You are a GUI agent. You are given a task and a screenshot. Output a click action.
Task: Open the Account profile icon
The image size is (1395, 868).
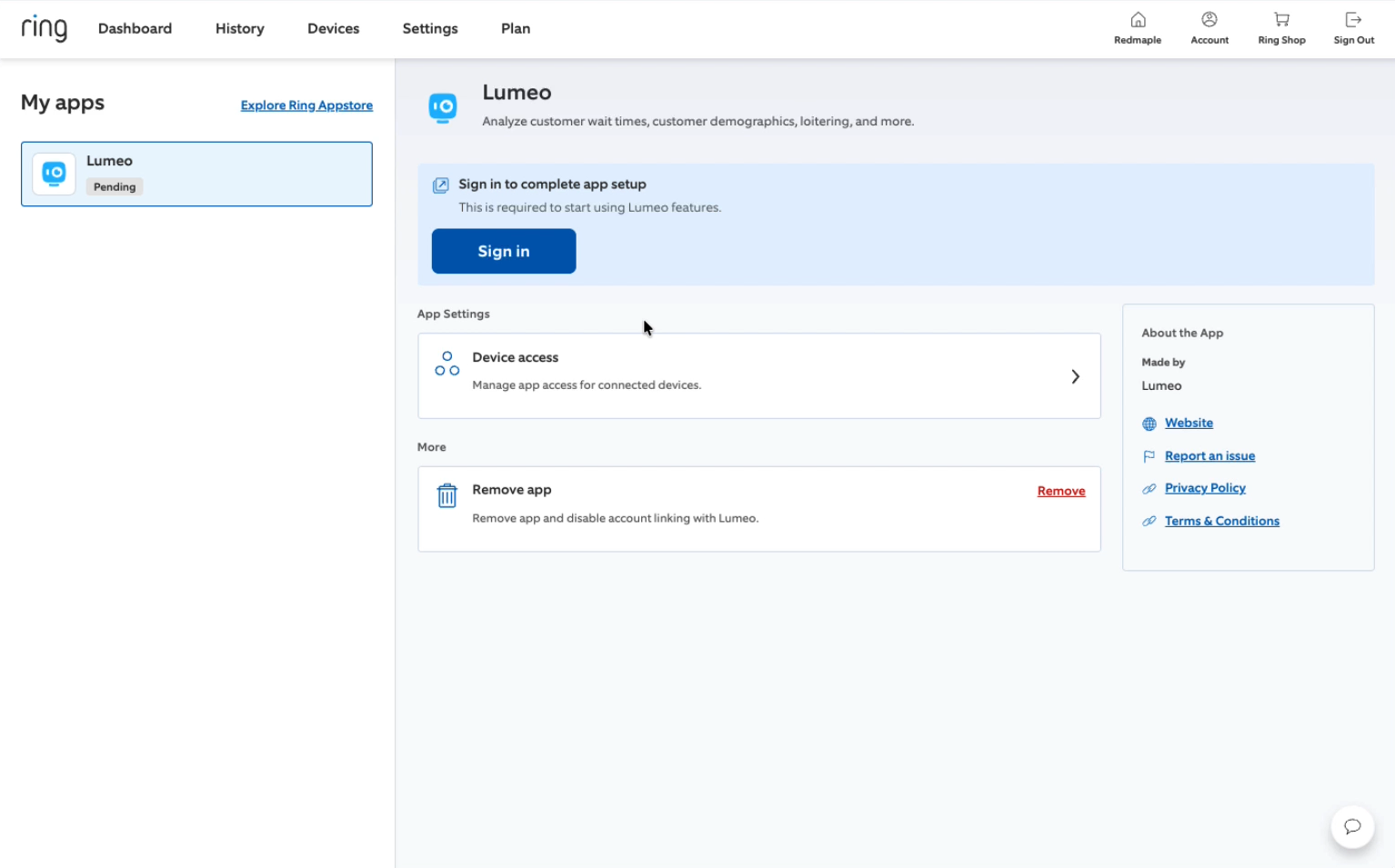point(1209,19)
